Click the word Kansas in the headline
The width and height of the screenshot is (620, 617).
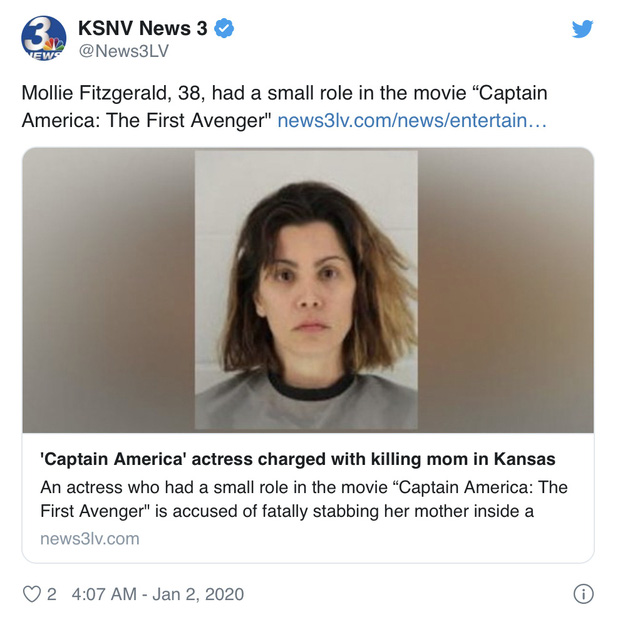(x=524, y=459)
